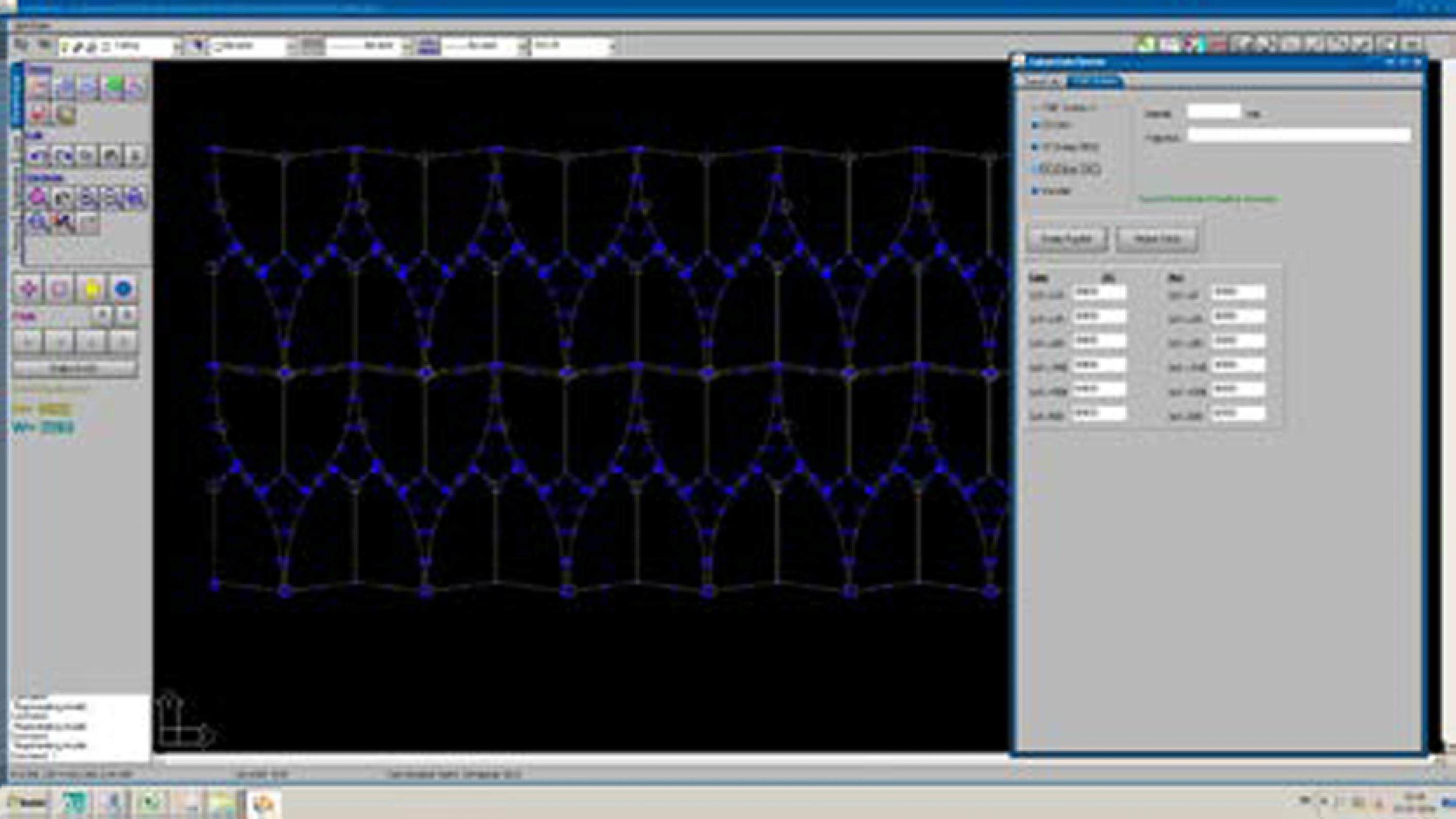Screen dimensions: 1456x819
Task: Click the first icon at the far left of the top toolbar
Action: [x=21, y=44]
